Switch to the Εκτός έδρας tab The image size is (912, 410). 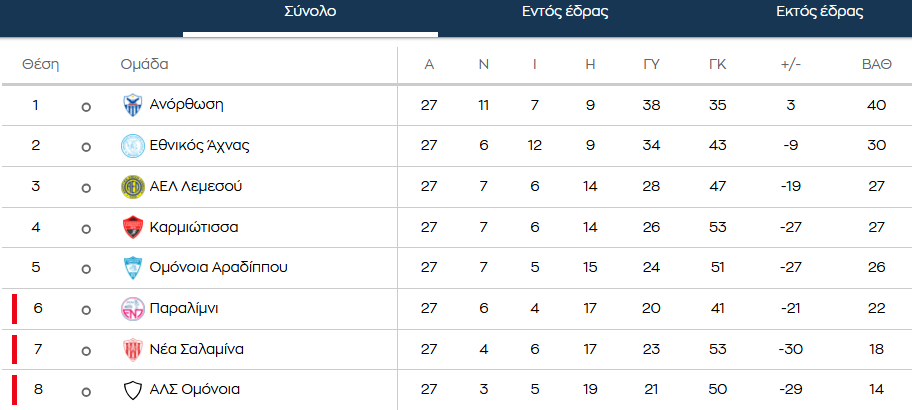tap(820, 12)
